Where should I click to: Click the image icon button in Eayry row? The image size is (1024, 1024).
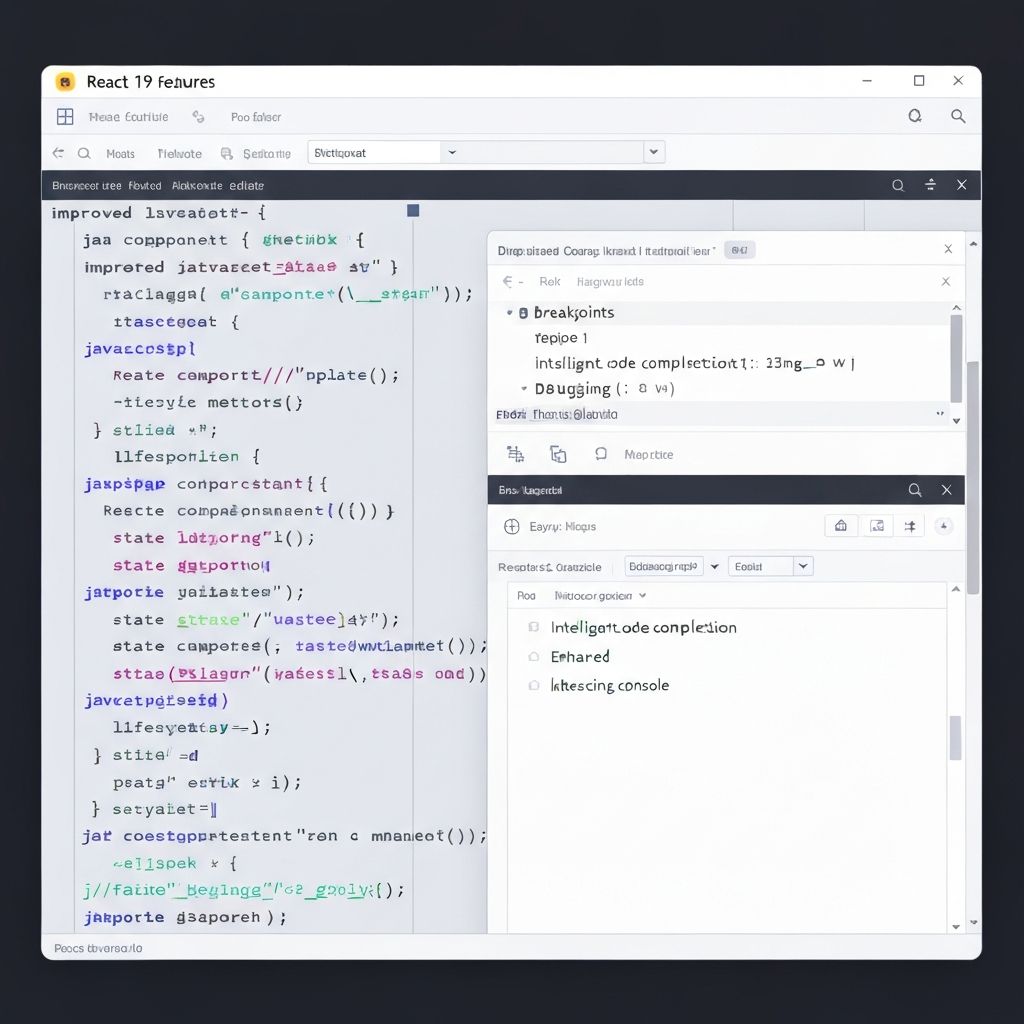point(876,526)
